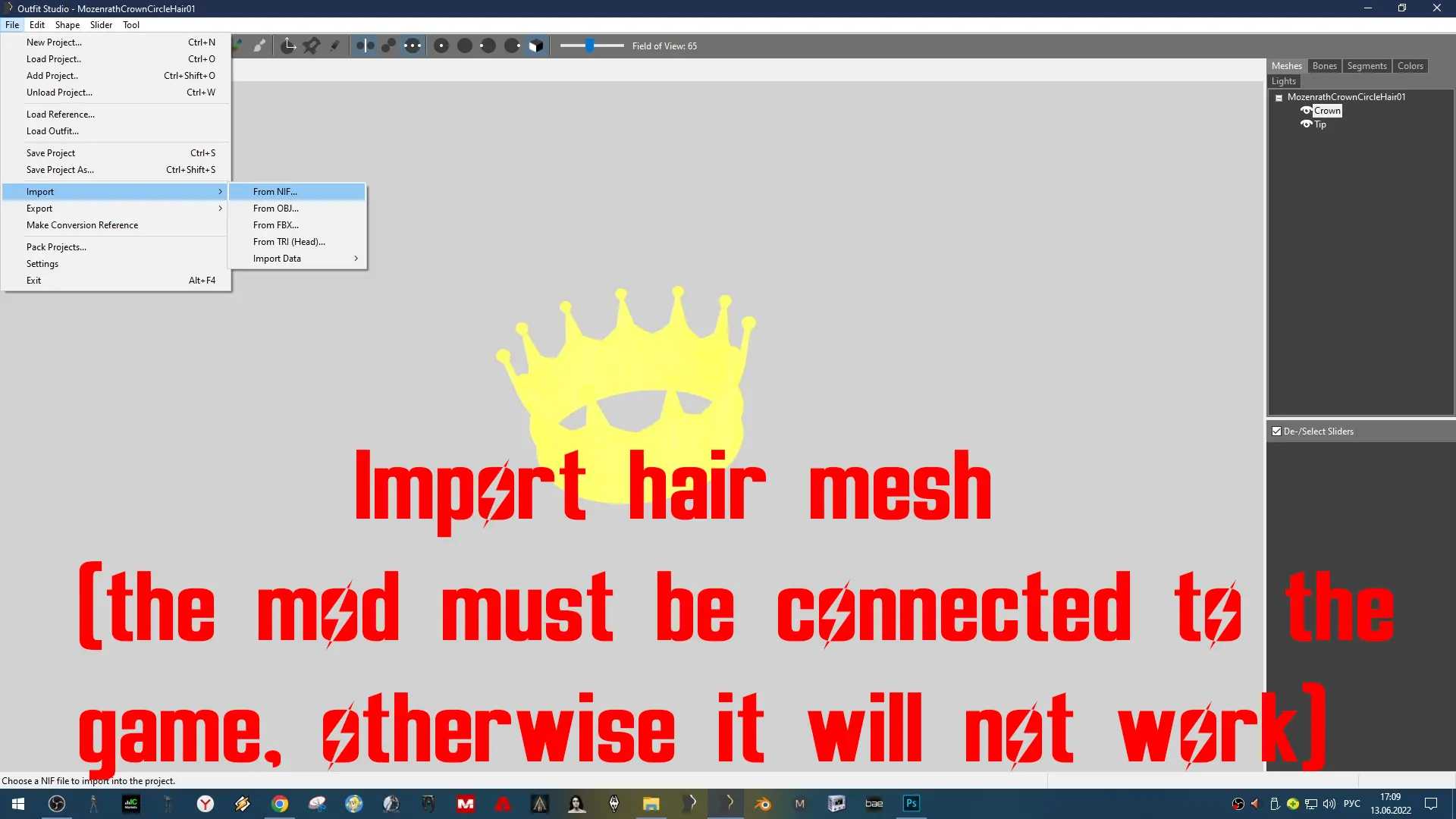Open Windows Start menu

click(x=18, y=804)
